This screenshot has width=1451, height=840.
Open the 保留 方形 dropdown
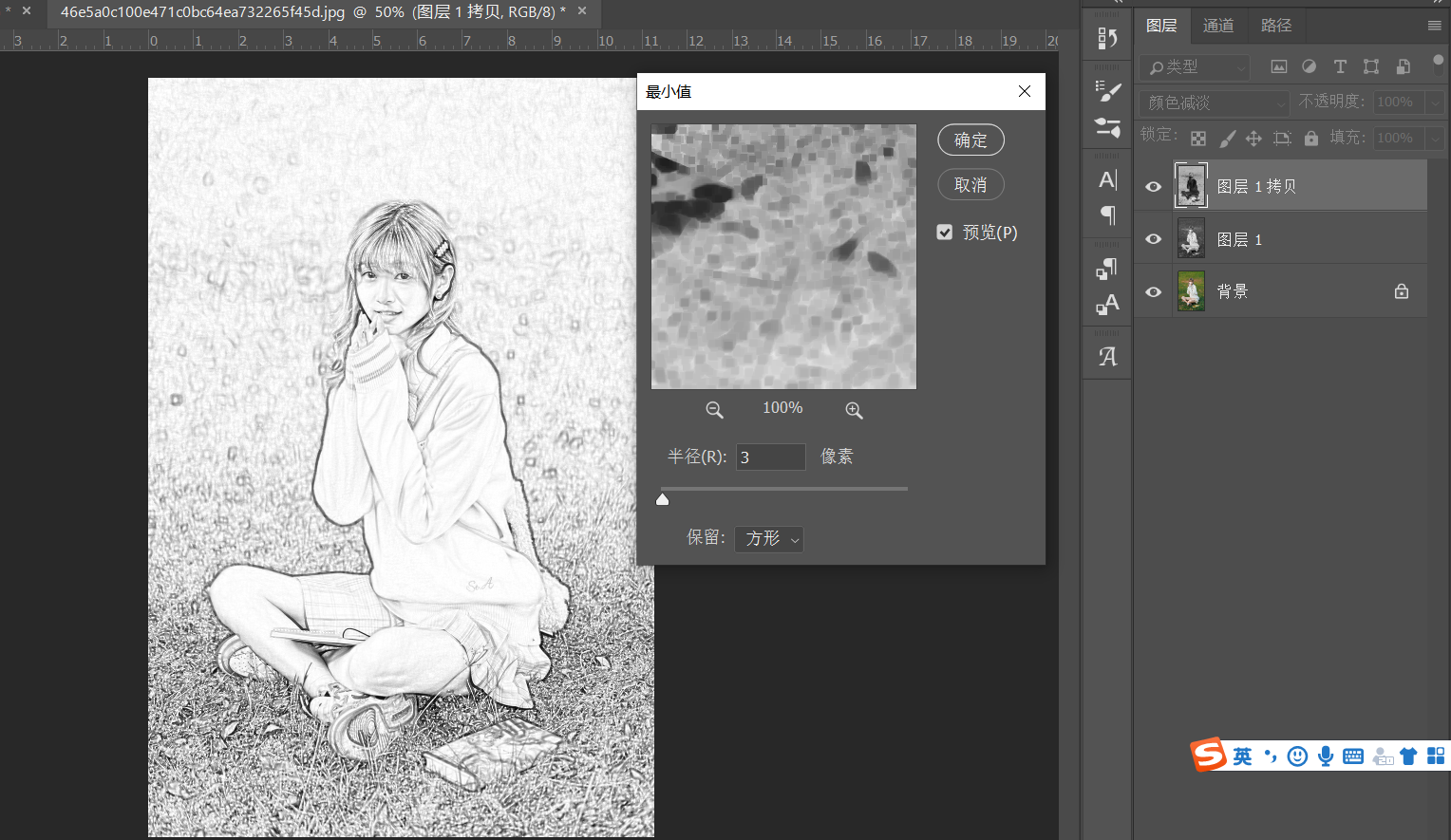pyautogui.click(x=769, y=539)
